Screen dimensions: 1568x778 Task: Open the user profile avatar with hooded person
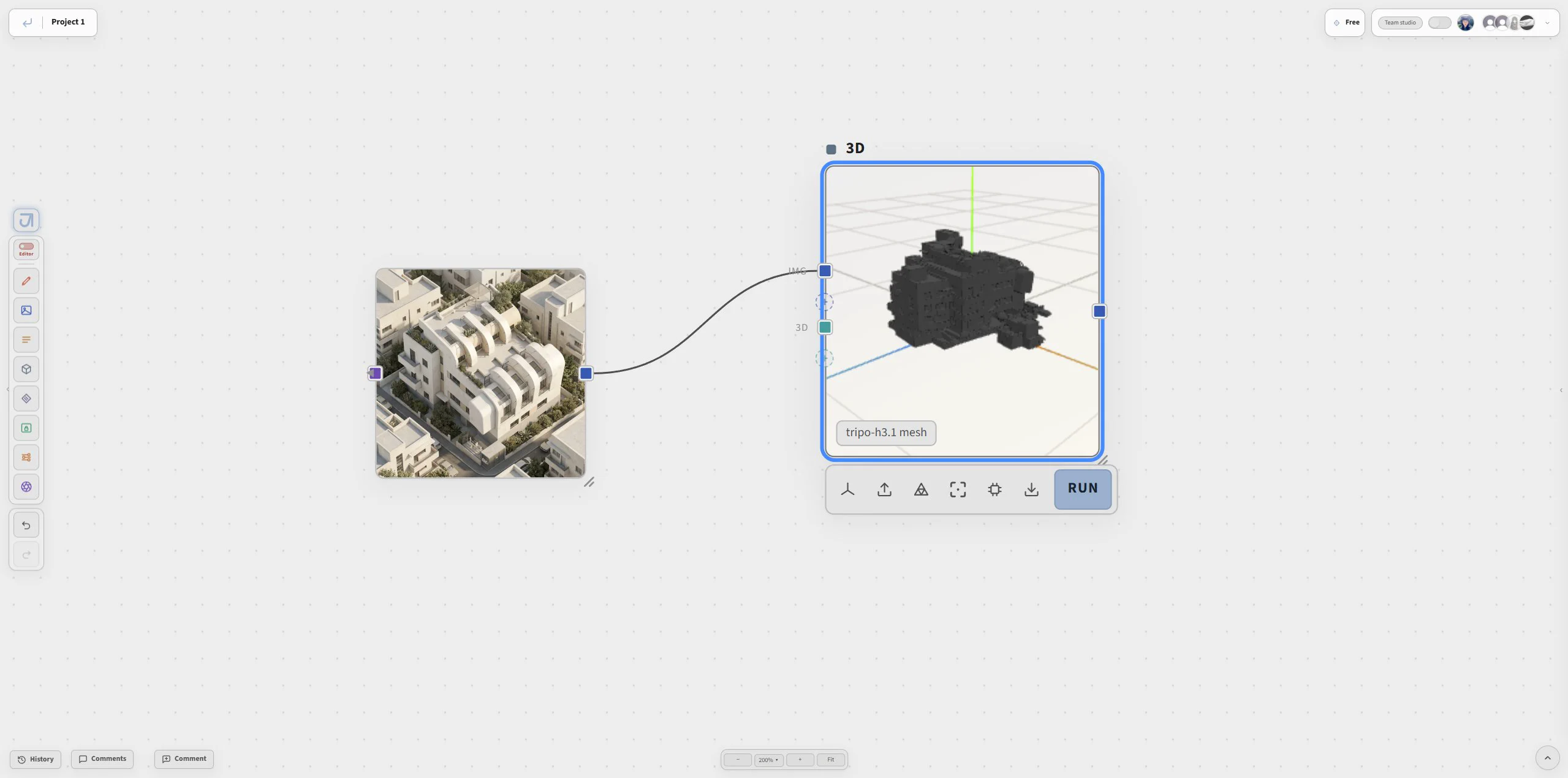click(x=1465, y=23)
